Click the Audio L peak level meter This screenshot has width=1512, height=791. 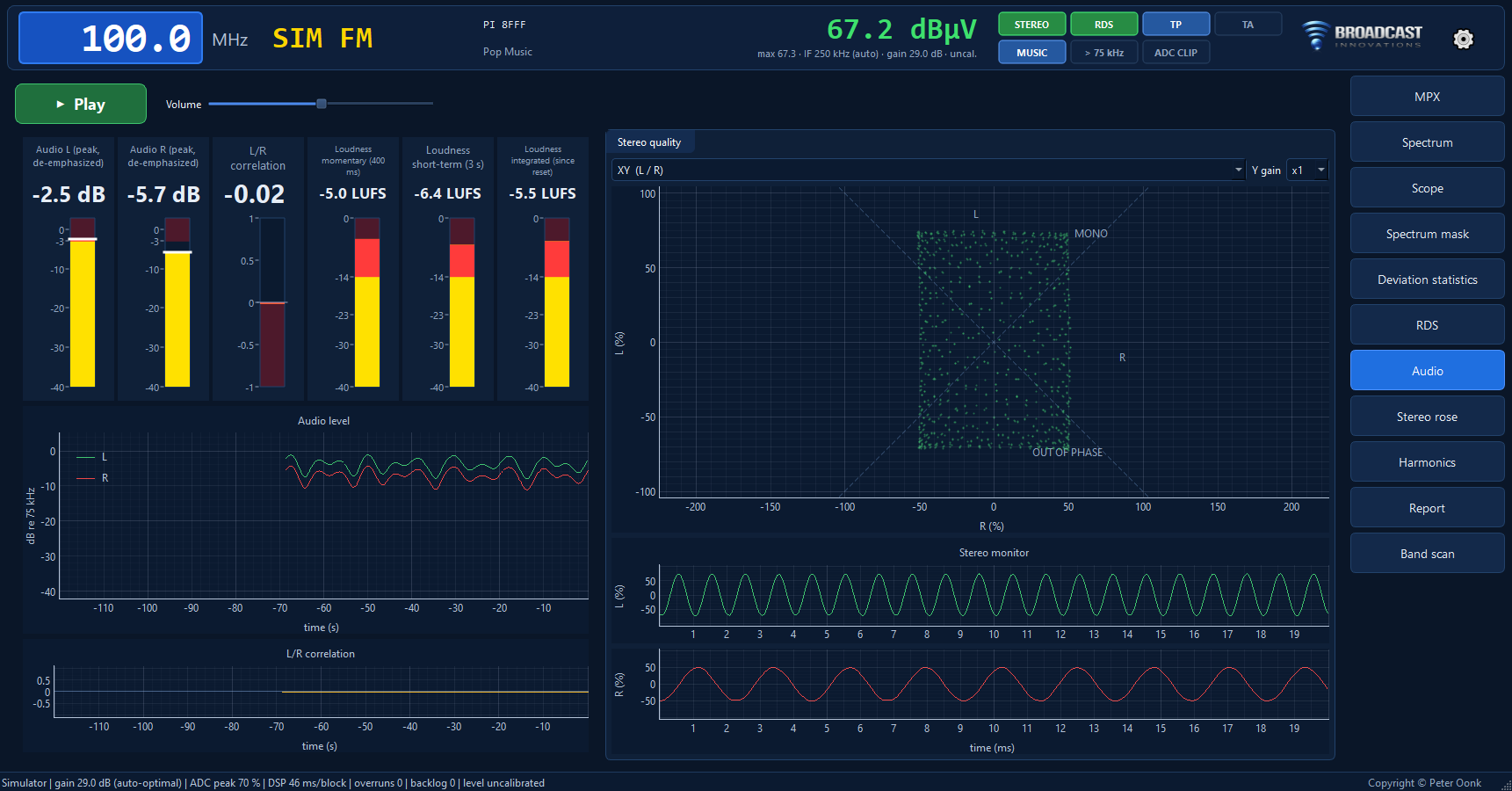click(83, 302)
